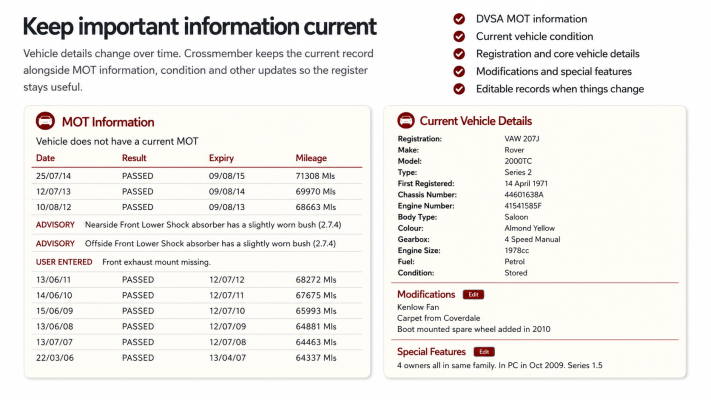The image size is (711, 400).
Task: Click the car icon beside MOT Information
Action: (45, 121)
